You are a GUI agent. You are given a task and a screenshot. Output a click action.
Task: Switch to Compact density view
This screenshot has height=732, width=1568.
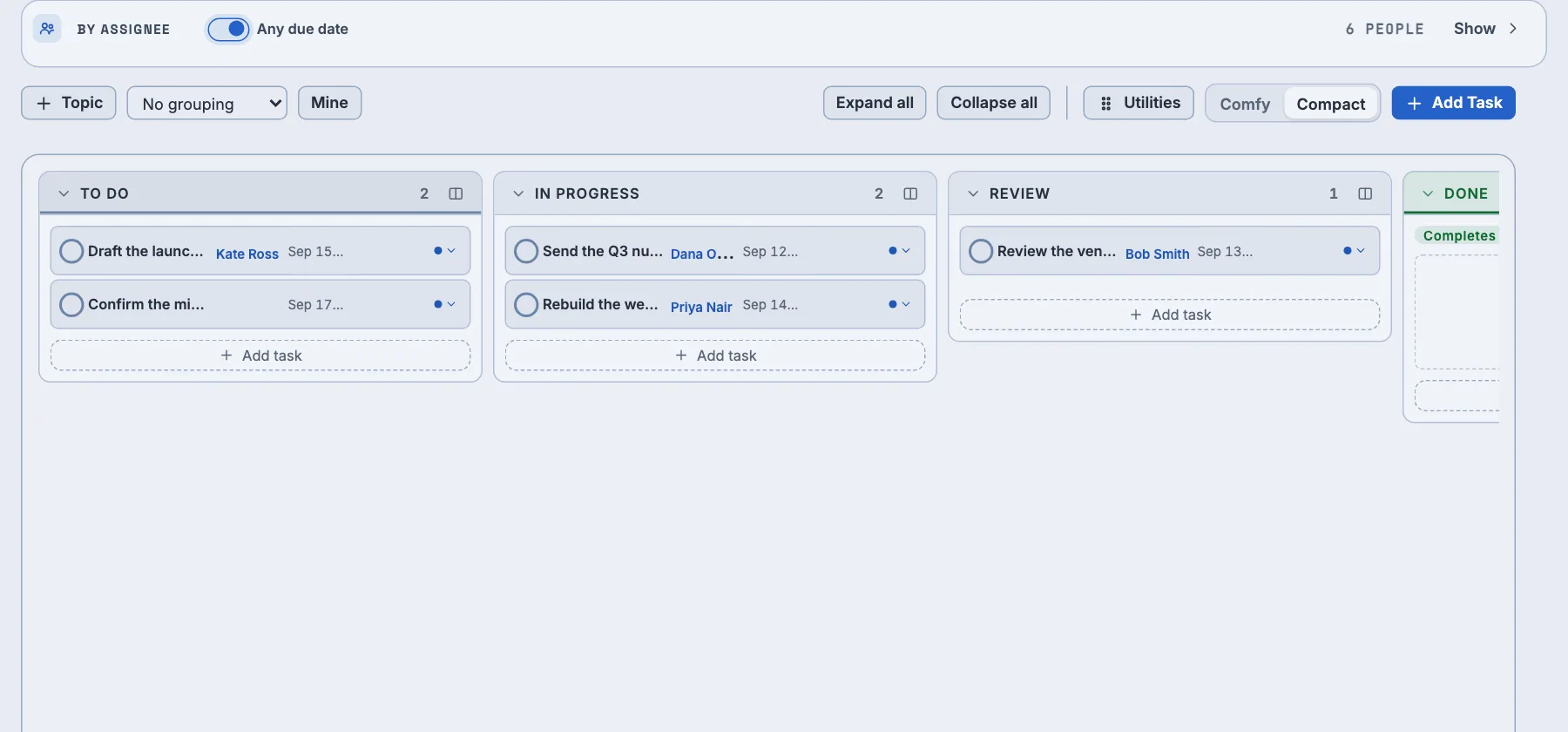tap(1330, 104)
